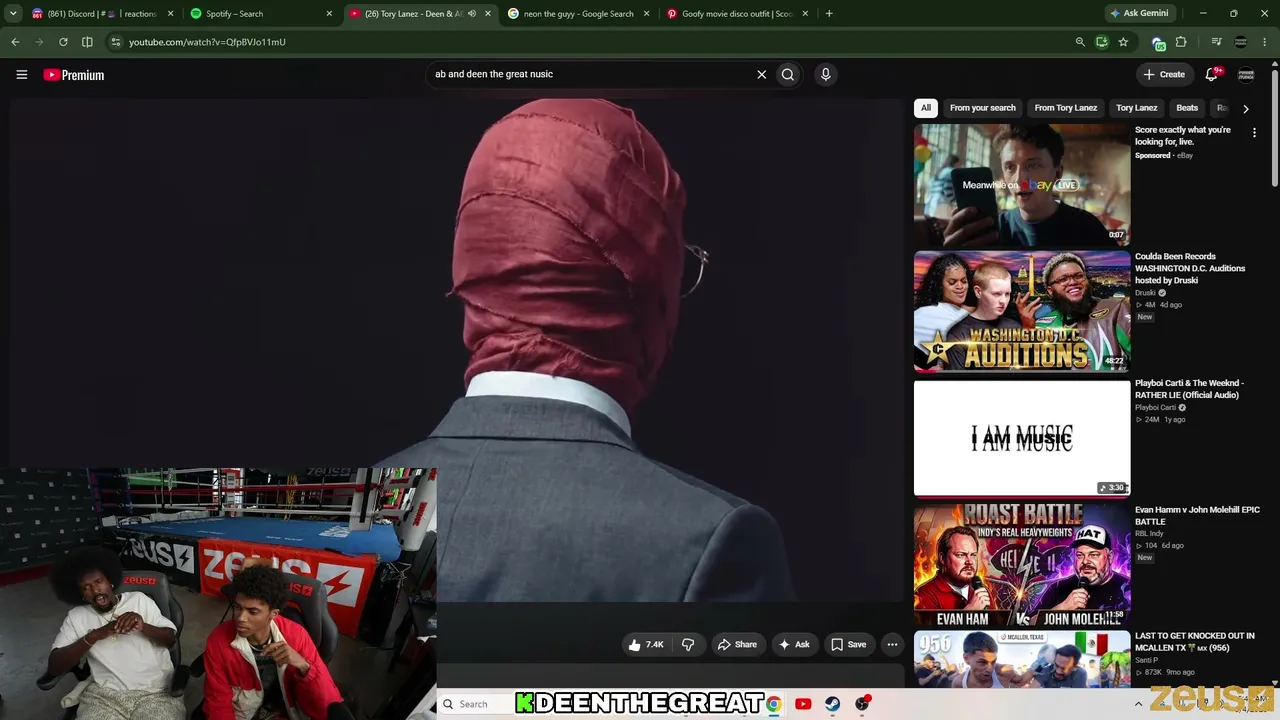Visit the RBL Indy channel name
1280x720 pixels.
(x=1149, y=534)
